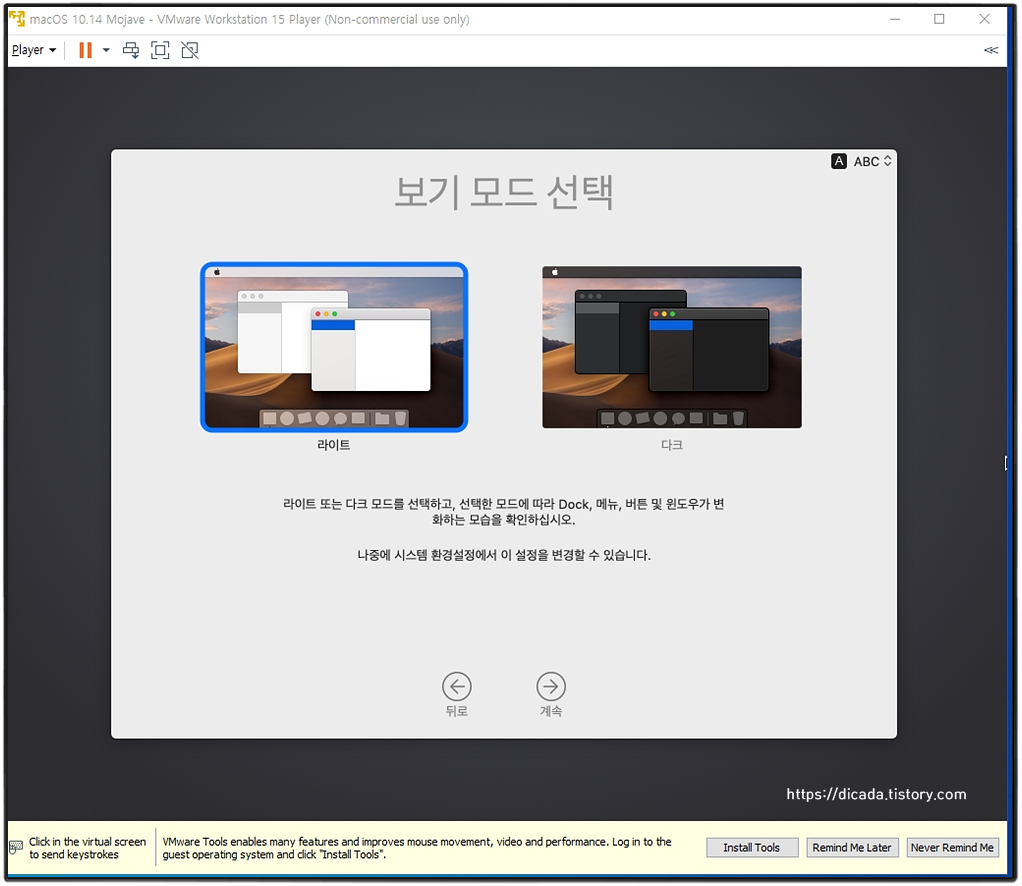Screen dimensions: 1022x886
Task: Choose Never Remind Me
Action: [x=952, y=848]
